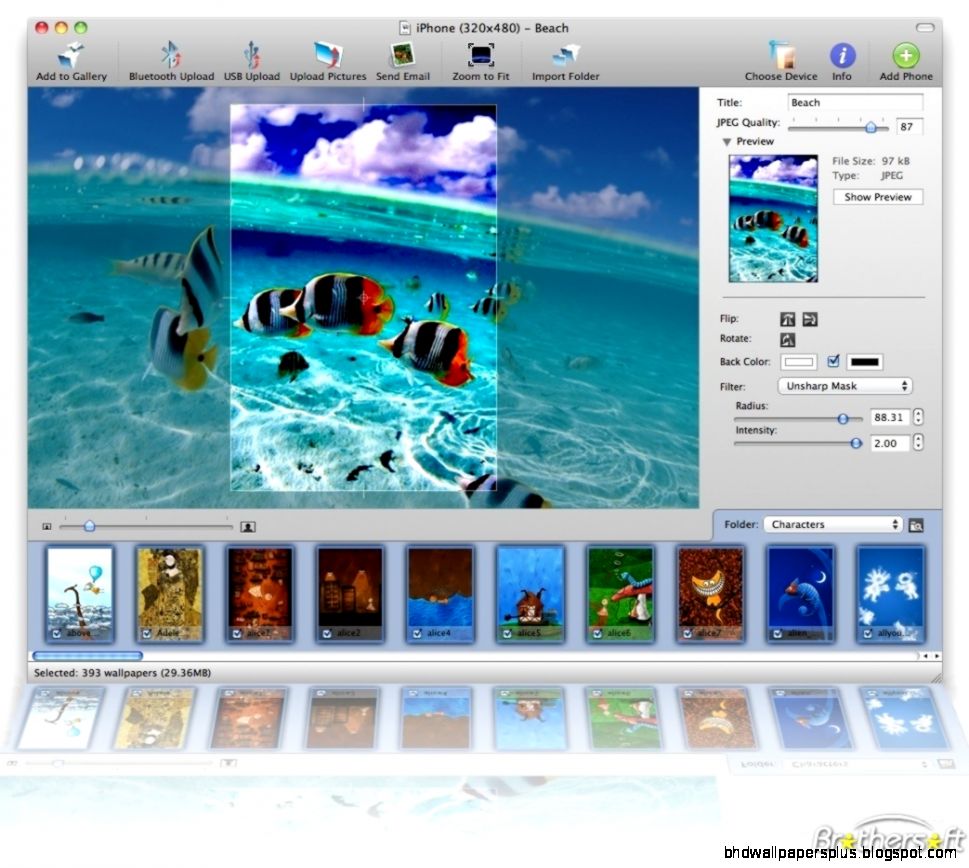Uncheck the 'alice4' wallpaper checkbox

pos(417,633)
